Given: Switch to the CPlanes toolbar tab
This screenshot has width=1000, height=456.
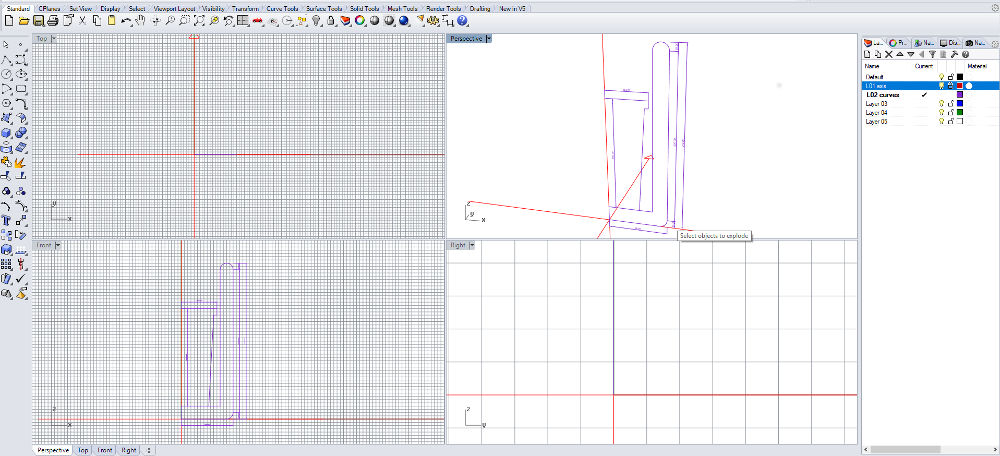Looking at the screenshot, I should (x=48, y=8).
